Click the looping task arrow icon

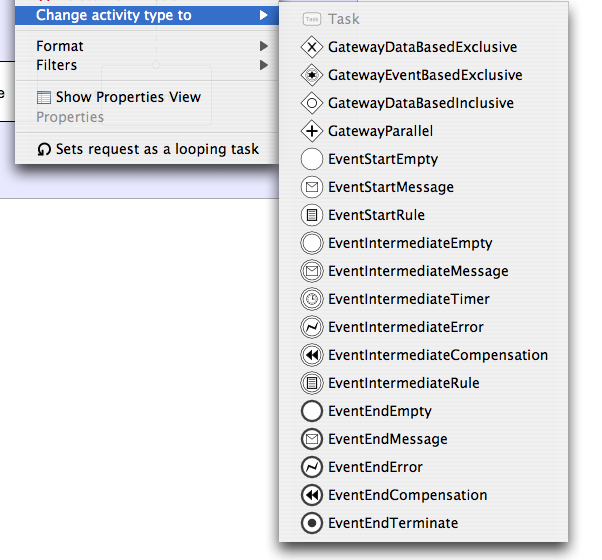[x=44, y=149]
